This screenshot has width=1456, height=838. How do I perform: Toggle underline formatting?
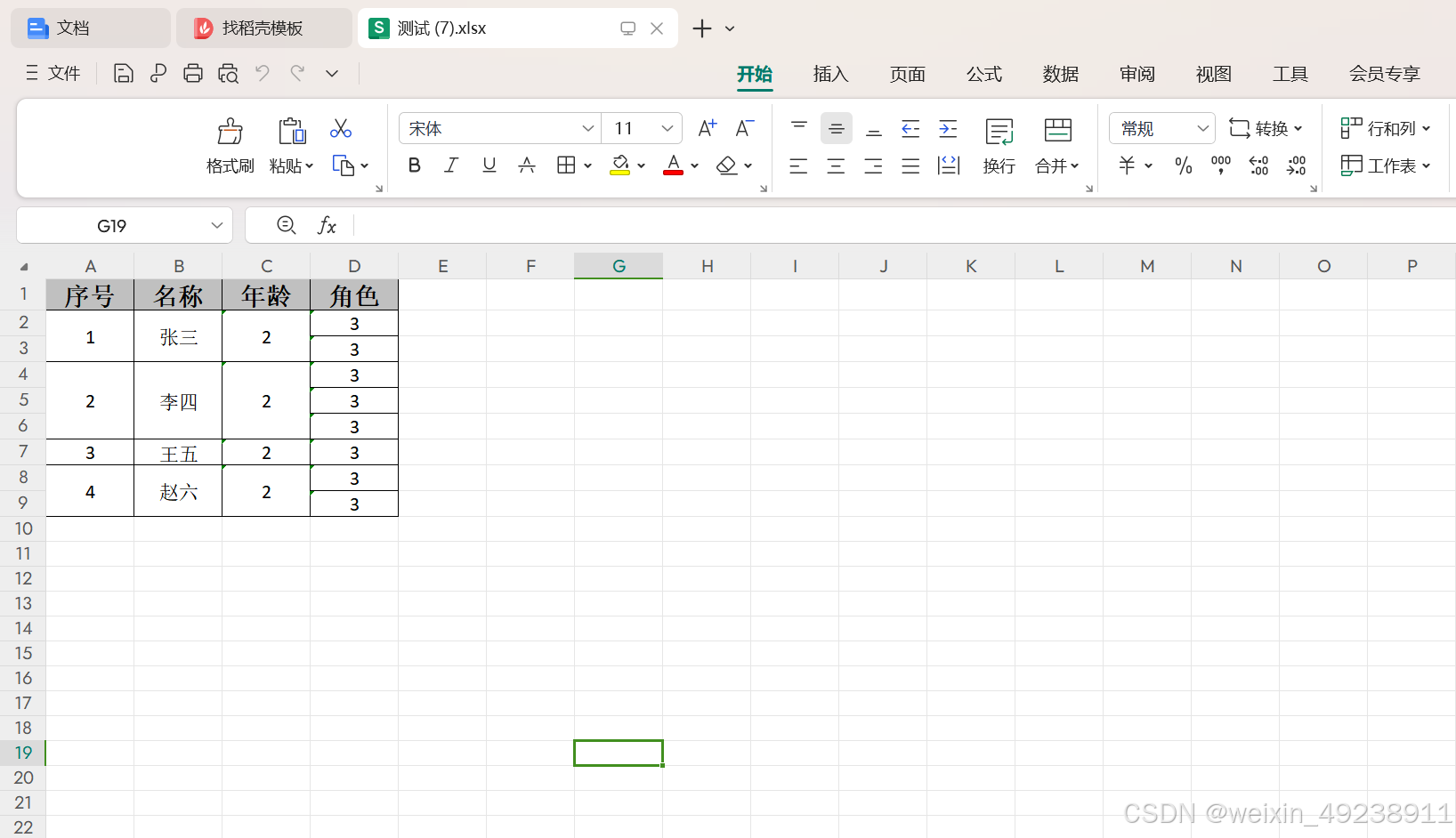coord(489,165)
